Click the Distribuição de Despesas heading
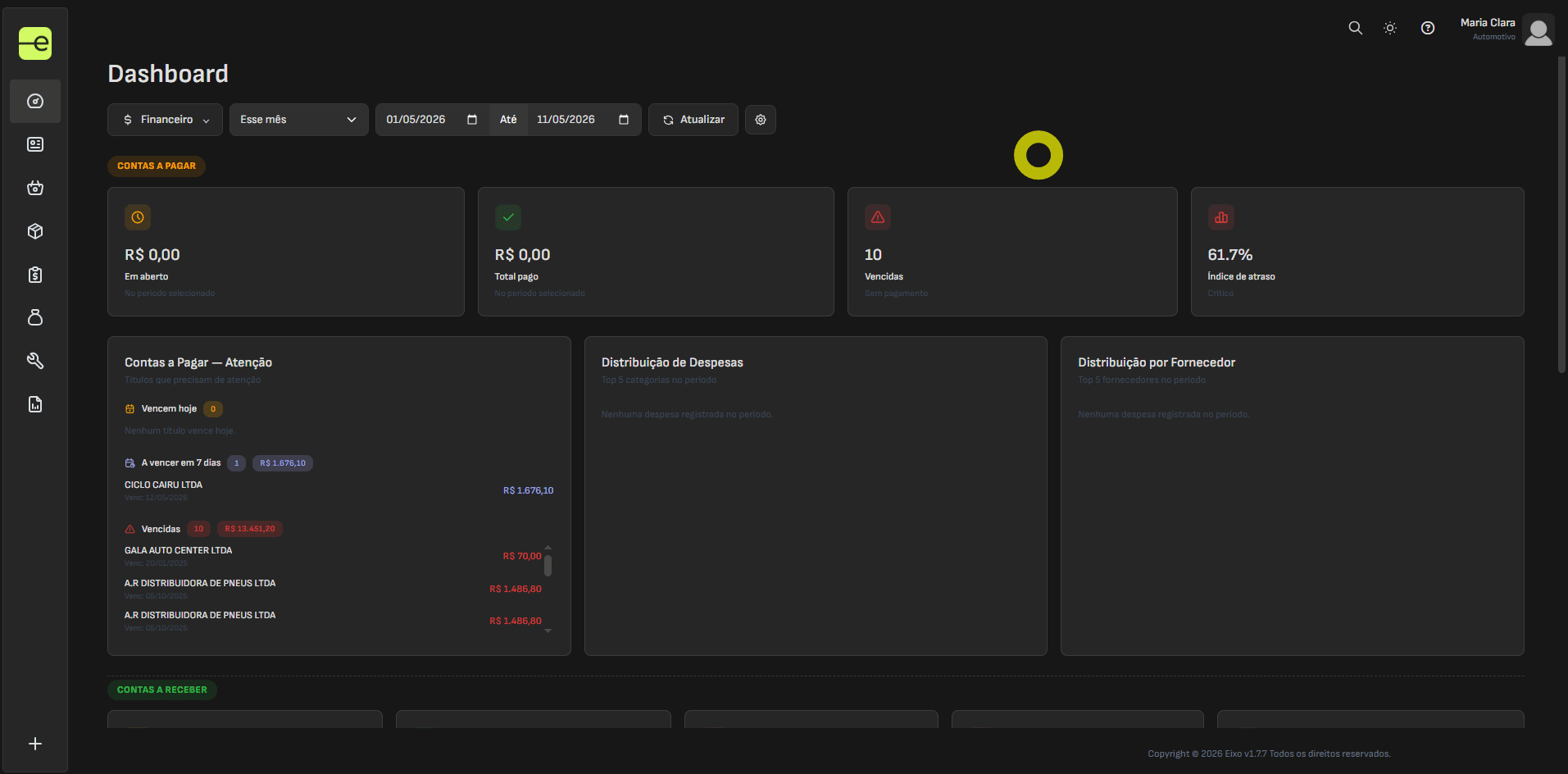Screen dimensions: 1568x774 [x=672, y=362]
